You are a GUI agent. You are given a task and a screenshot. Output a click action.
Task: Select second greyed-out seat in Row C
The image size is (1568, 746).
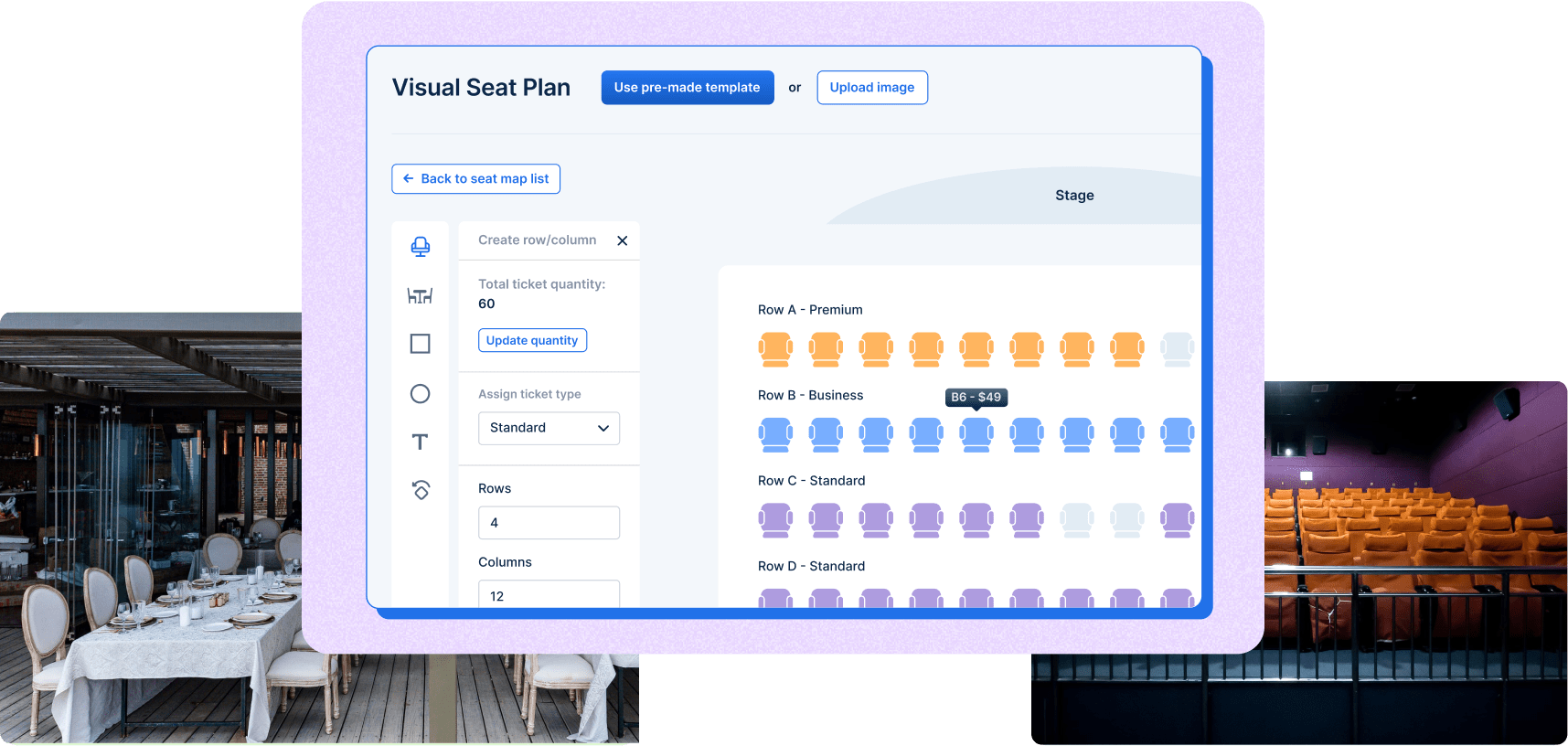coord(1127,520)
